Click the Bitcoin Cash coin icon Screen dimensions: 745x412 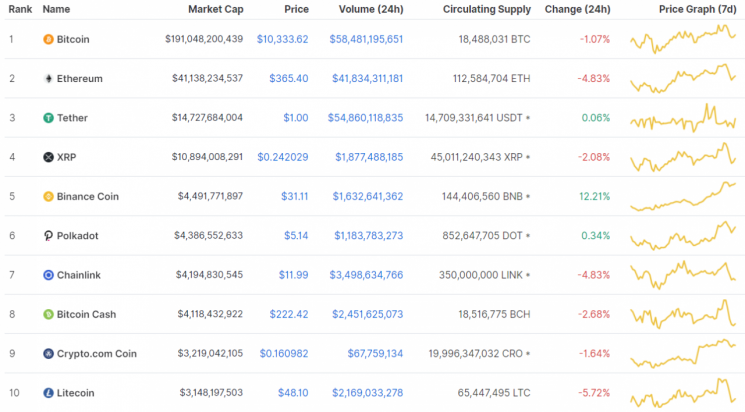(48, 315)
